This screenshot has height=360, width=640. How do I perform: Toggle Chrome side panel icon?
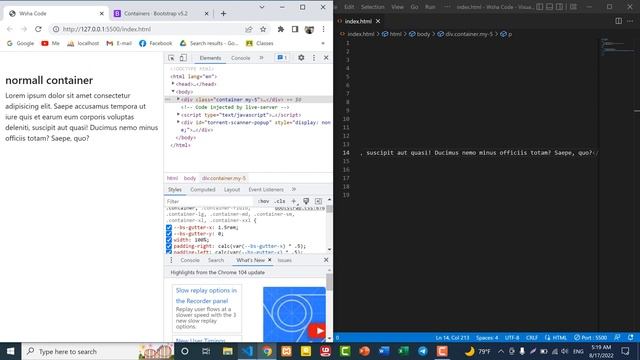click(295, 29)
